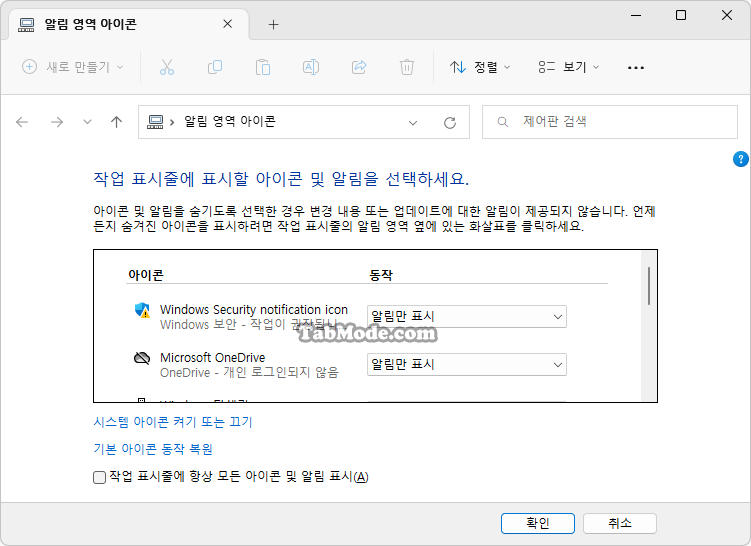Open the 보기 view dropdown

pyautogui.click(x=569, y=67)
